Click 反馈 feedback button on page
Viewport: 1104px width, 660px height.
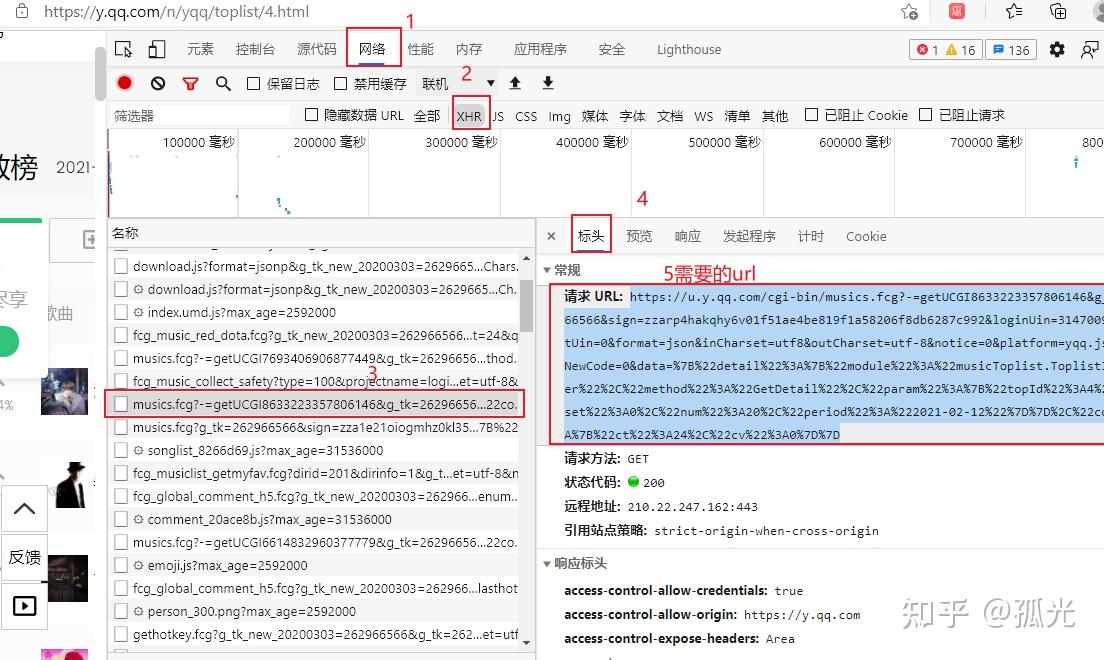pyautogui.click(x=25, y=557)
